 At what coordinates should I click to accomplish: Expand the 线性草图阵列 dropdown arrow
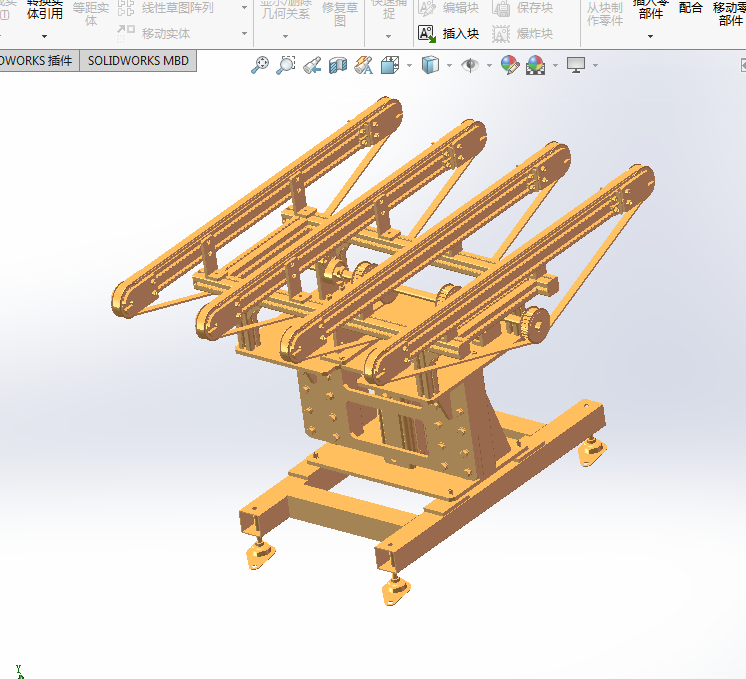pyautogui.click(x=245, y=8)
